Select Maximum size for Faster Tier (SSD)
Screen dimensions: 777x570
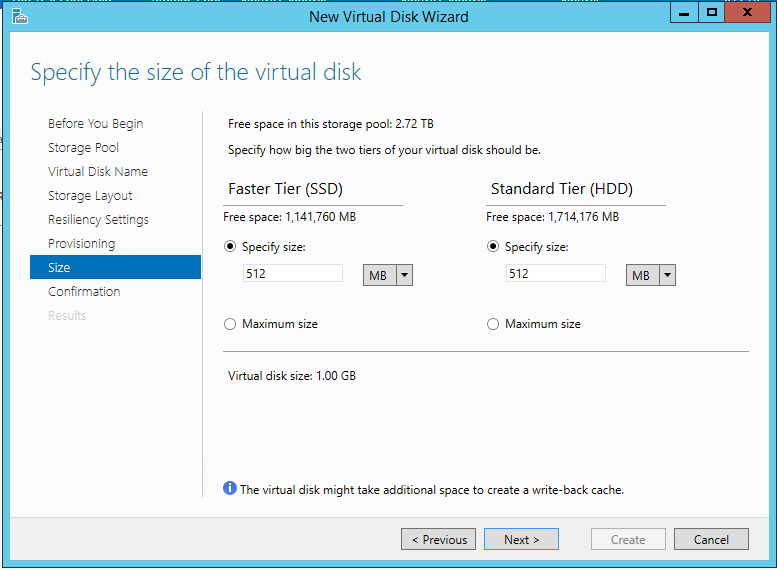pyautogui.click(x=230, y=324)
